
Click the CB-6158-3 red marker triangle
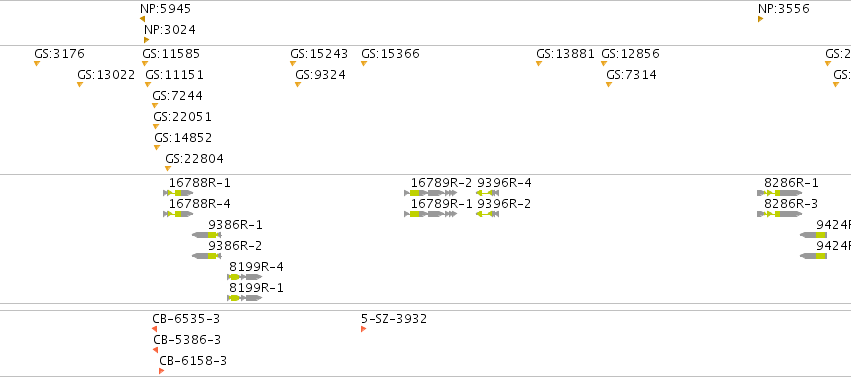[161, 371]
